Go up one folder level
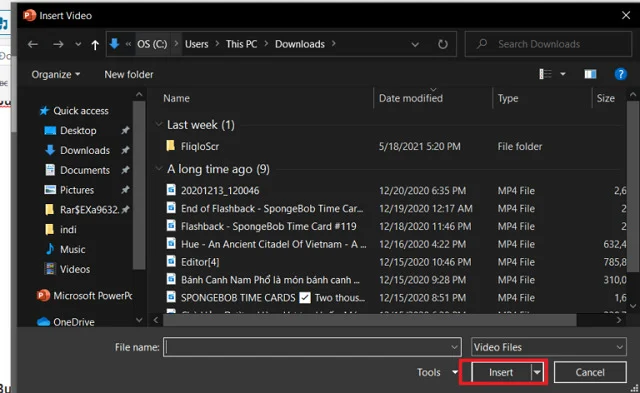The width and height of the screenshot is (640, 393). point(95,44)
